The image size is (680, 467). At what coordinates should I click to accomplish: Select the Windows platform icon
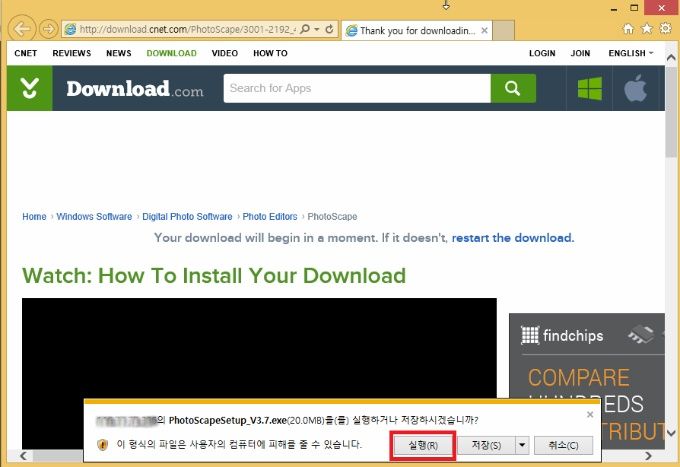(x=590, y=88)
